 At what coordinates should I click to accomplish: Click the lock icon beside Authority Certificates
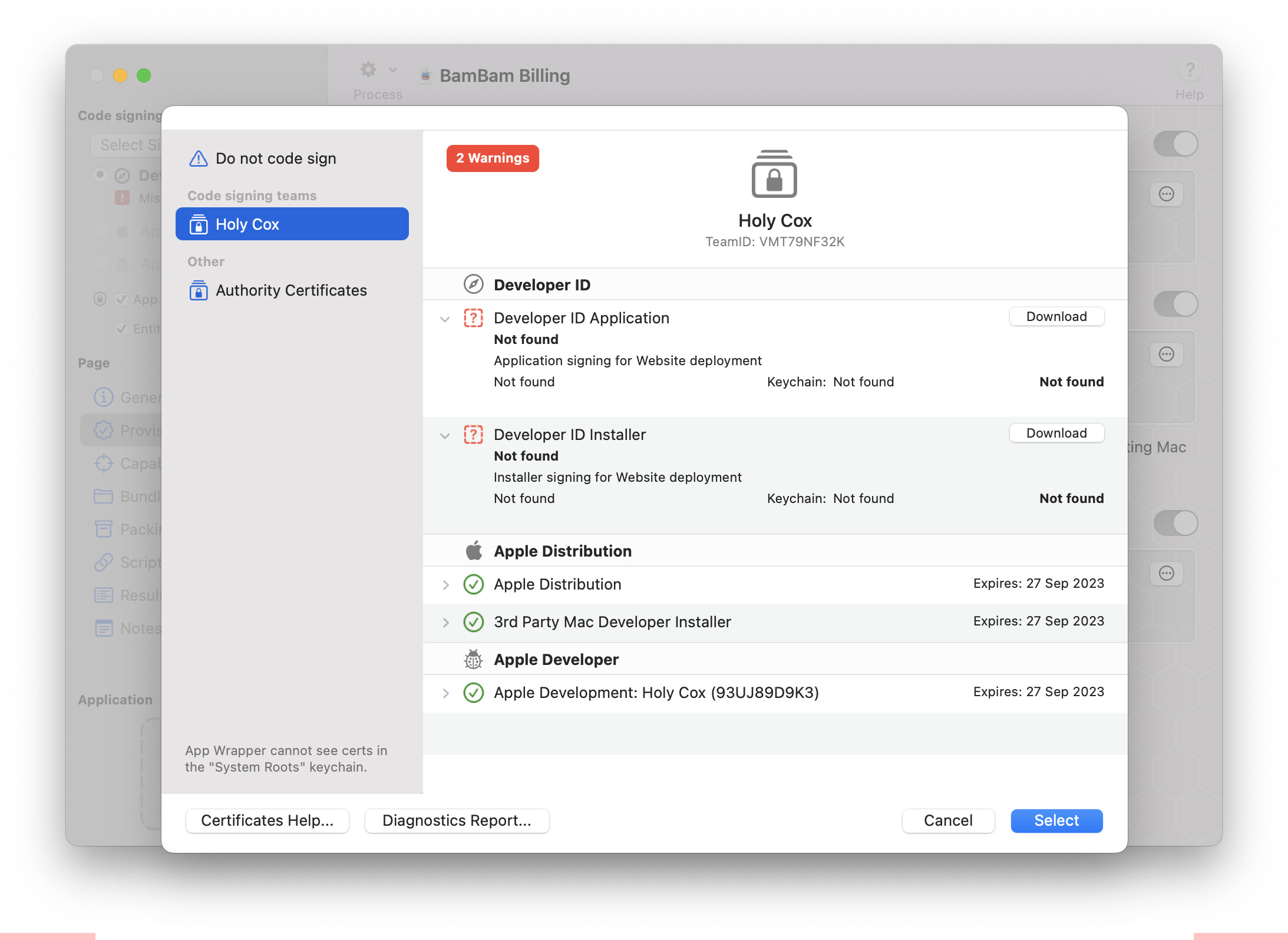point(199,290)
